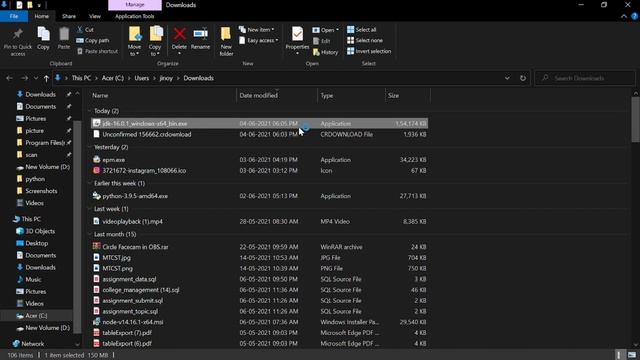This screenshot has width=640, height=360.
Task: Collapse the Last month (15) group
Action: click(x=90, y=234)
